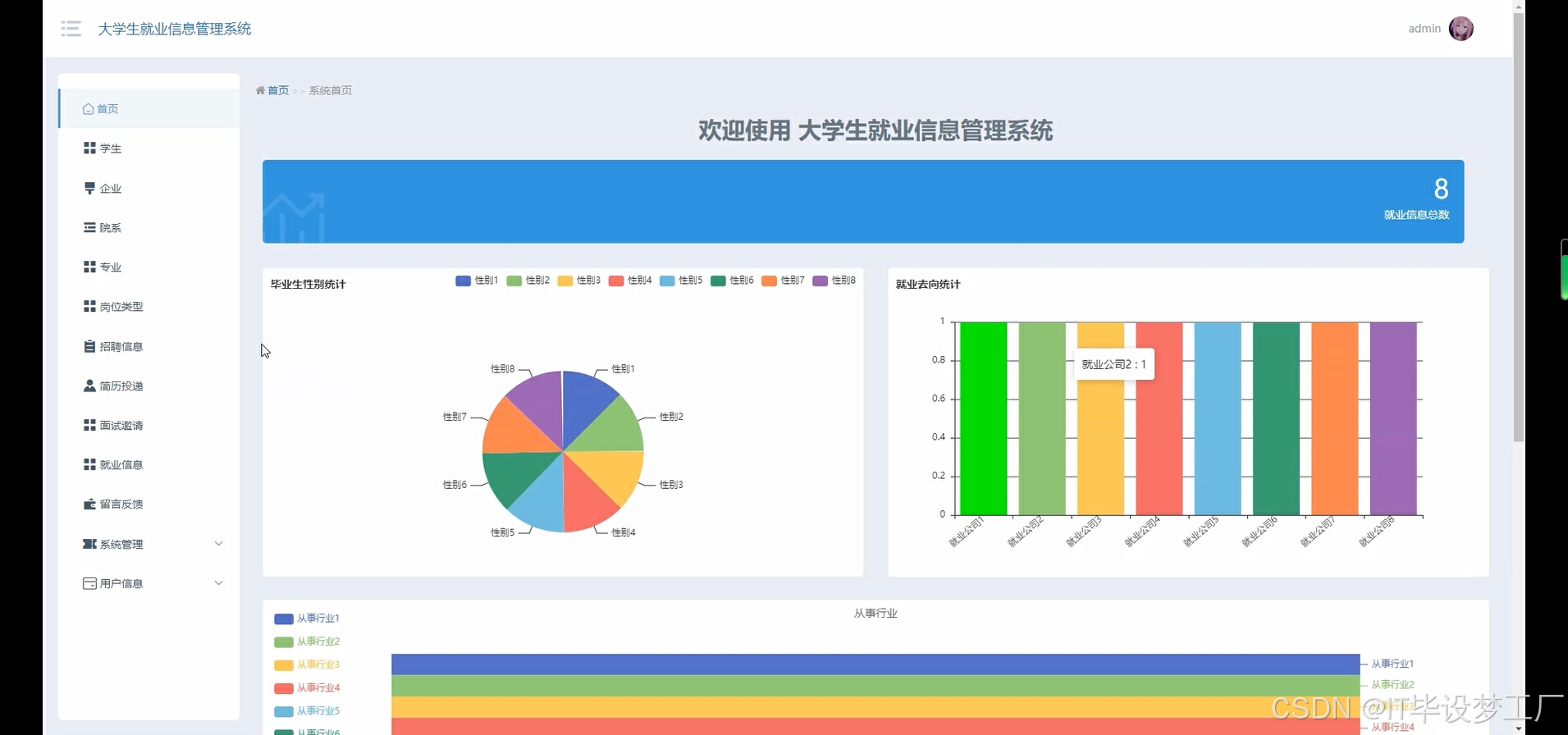Click the scrollbar down arrow
Viewport: 1568px width, 735px height.
click(x=1519, y=728)
